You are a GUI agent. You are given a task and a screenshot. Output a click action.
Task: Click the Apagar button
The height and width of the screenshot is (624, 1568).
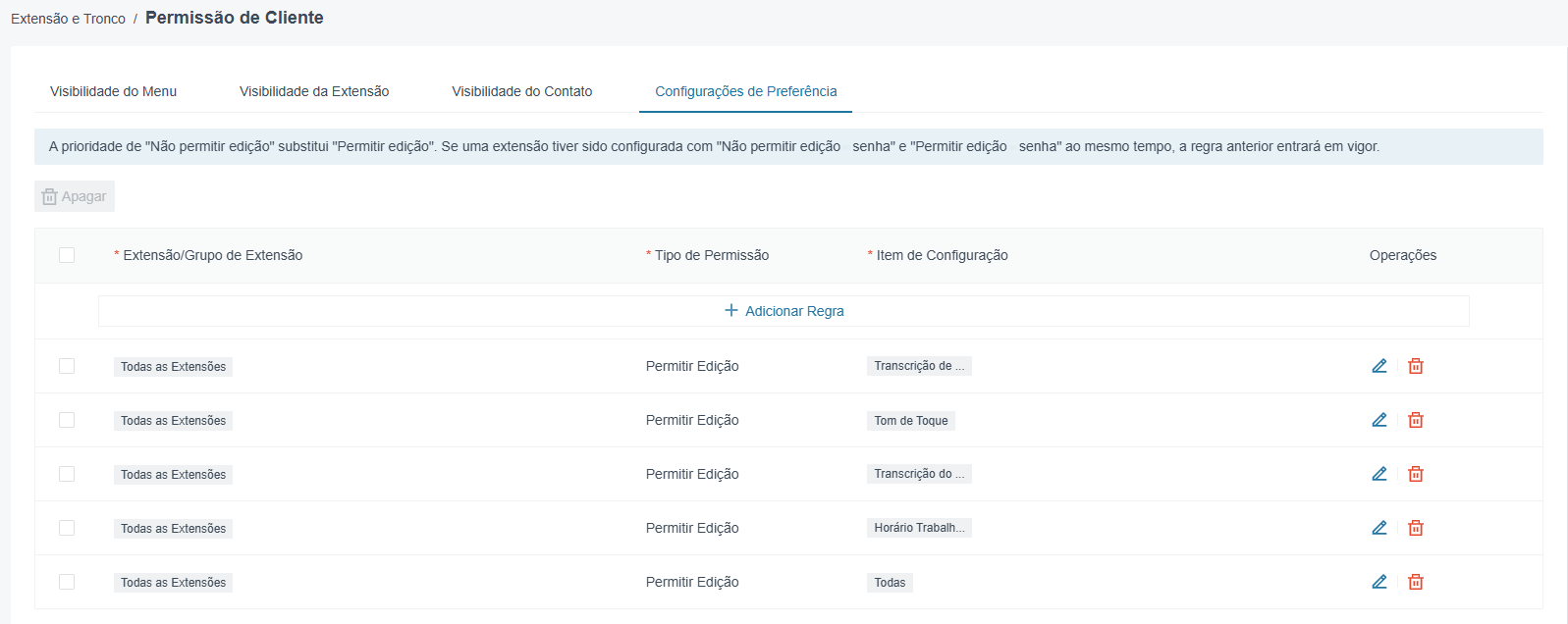(x=75, y=196)
